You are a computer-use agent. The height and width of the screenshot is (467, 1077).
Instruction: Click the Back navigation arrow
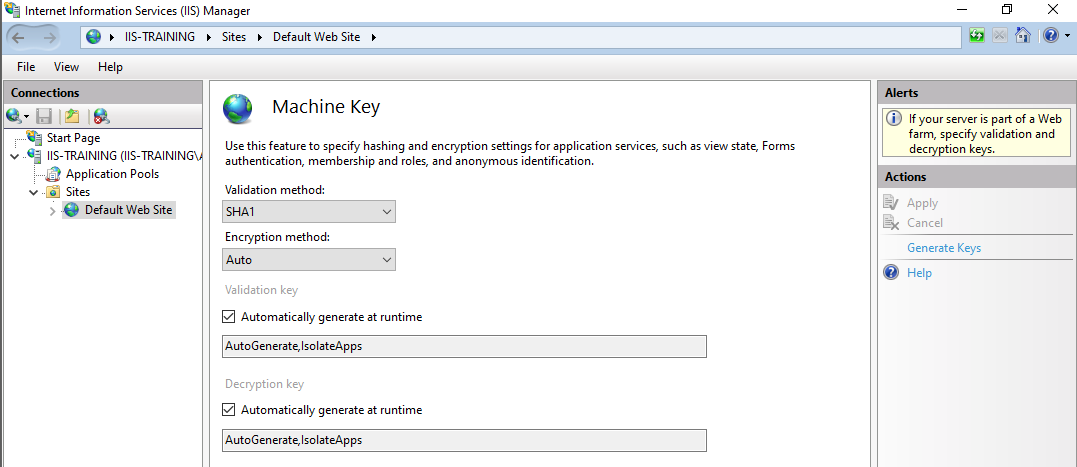(20, 37)
